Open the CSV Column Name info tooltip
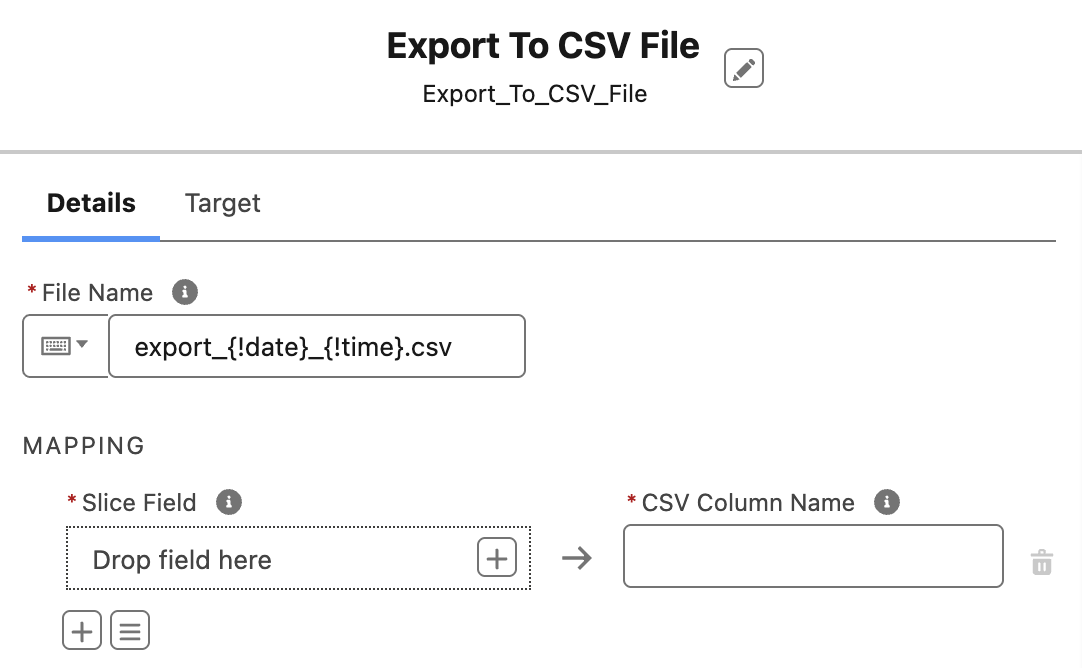Image resolution: width=1082 pixels, height=668 pixels. pyautogui.click(x=887, y=502)
